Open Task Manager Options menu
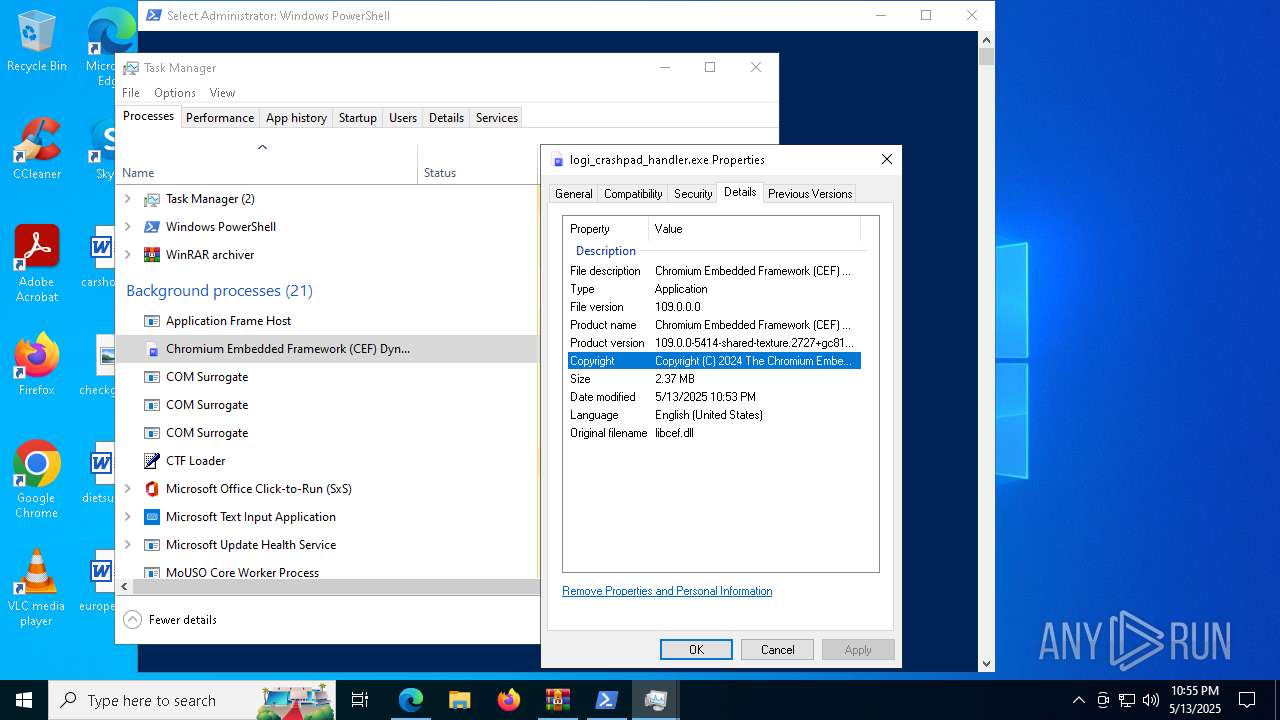The width and height of the screenshot is (1280, 720). tap(175, 93)
